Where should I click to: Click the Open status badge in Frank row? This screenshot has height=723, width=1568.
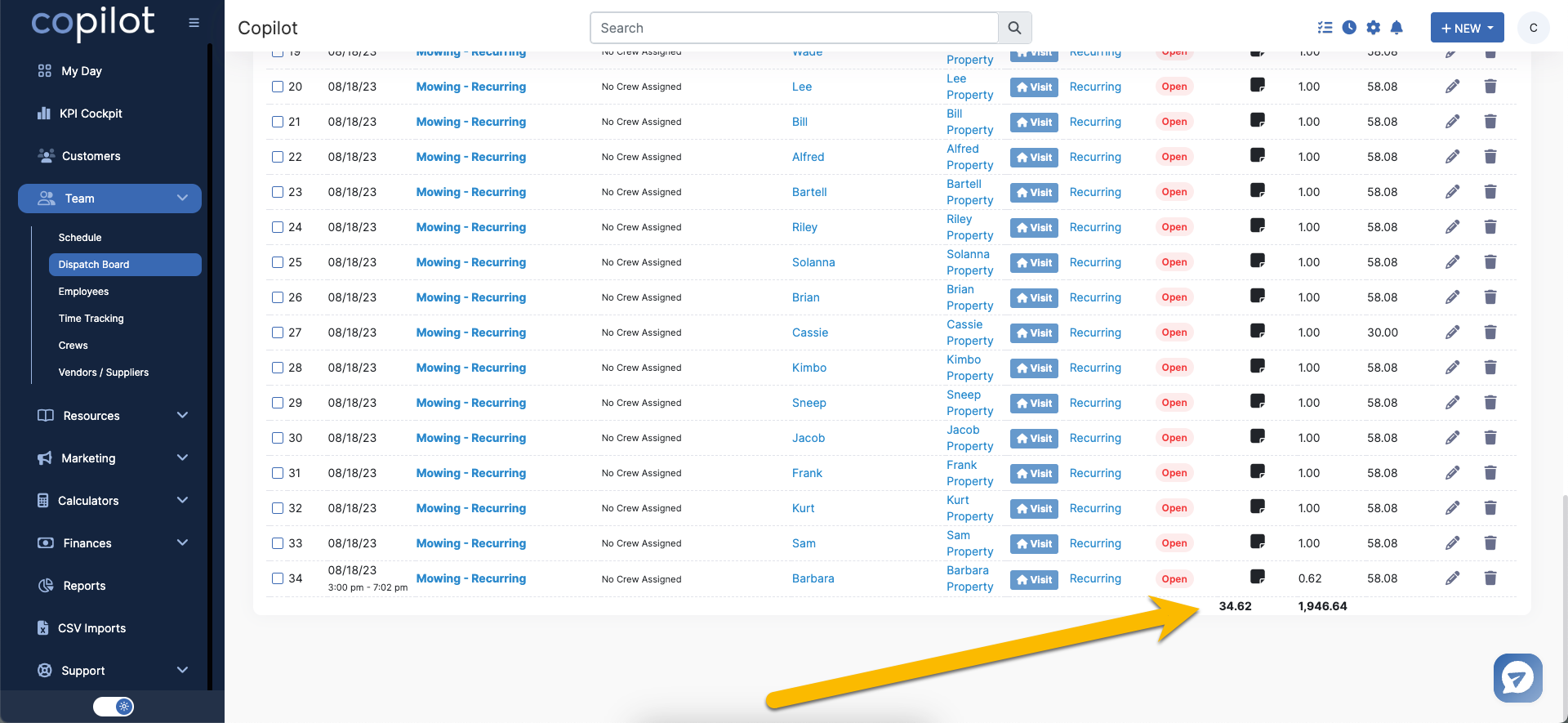pos(1174,473)
